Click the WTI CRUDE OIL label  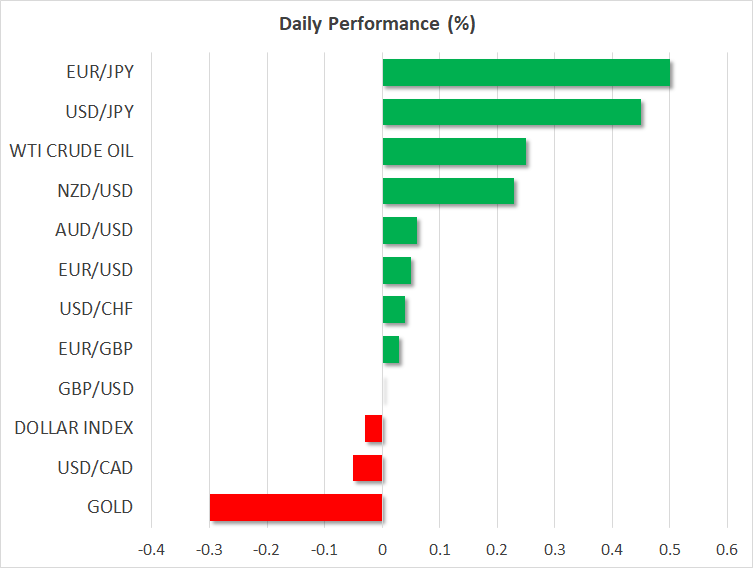tap(71, 151)
